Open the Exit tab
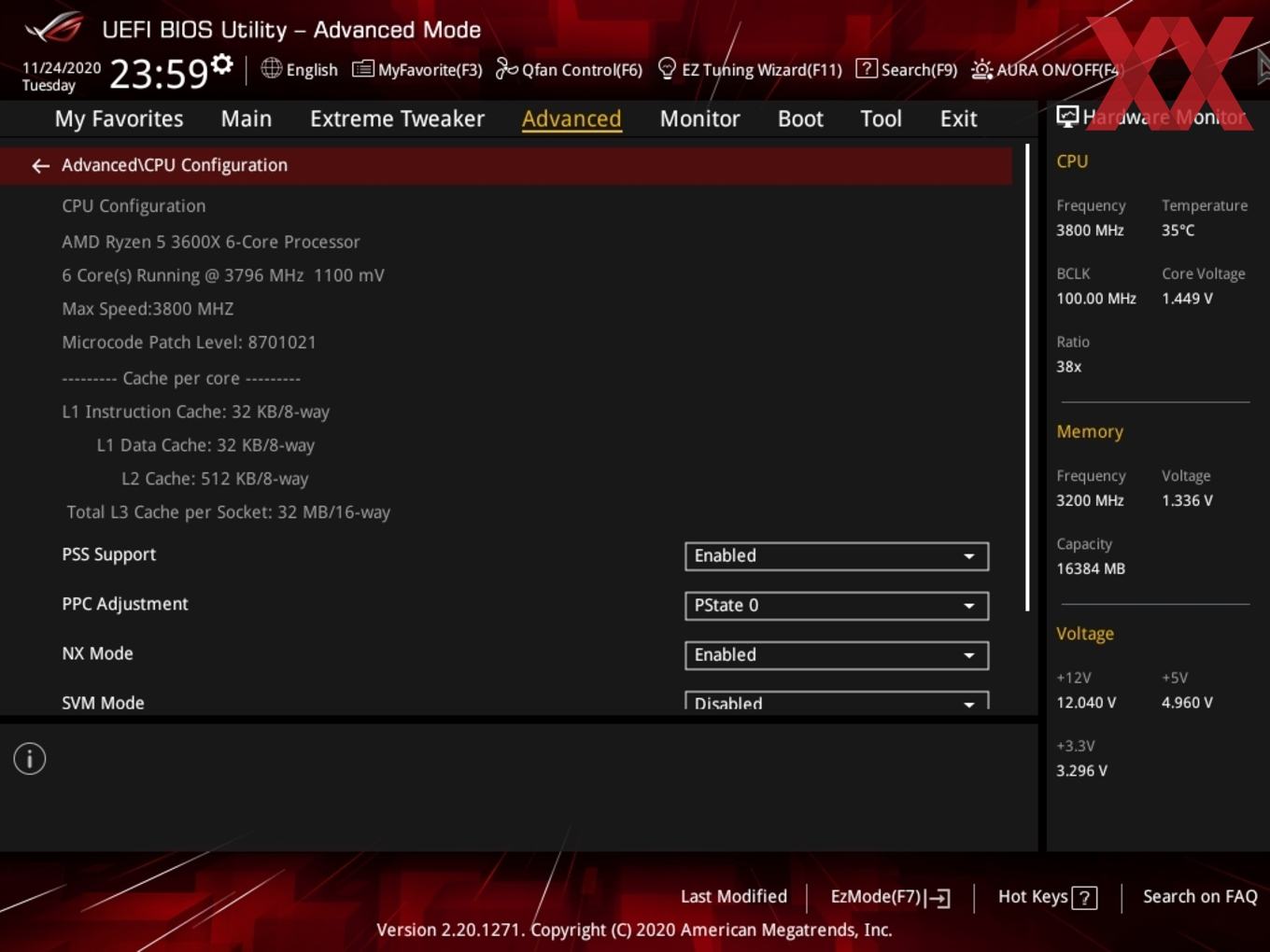Viewport: 1270px width, 952px height. pyautogui.click(x=958, y=119)
